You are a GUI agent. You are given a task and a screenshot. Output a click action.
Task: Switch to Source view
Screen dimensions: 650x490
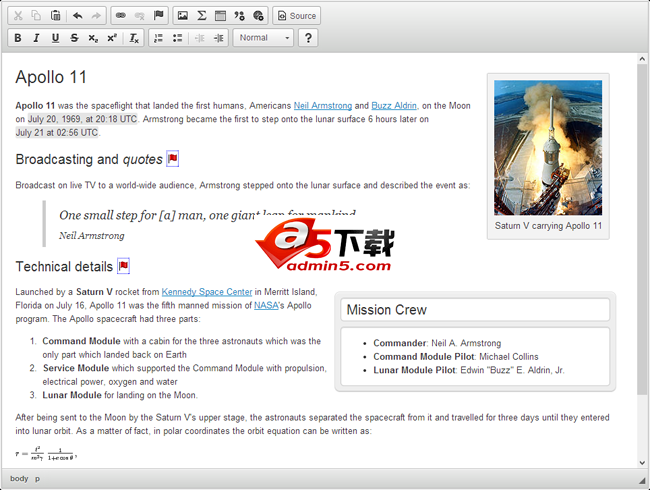(296, 16)
